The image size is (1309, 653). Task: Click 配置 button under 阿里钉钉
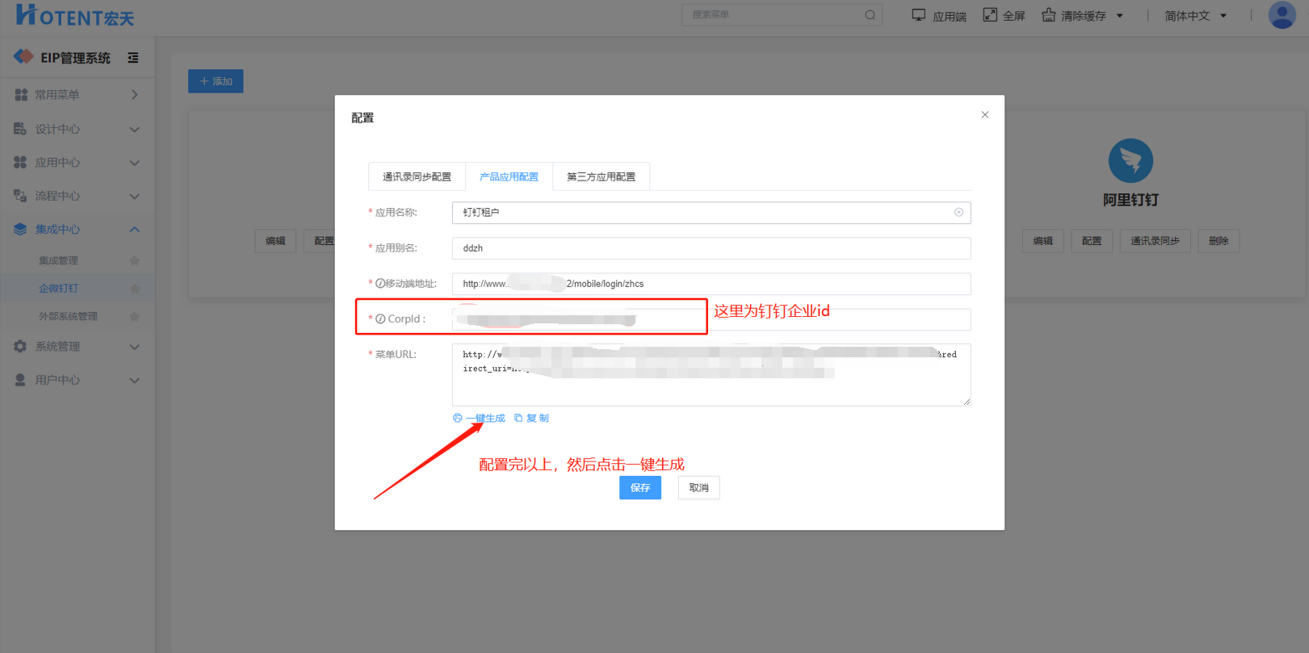click(x=1092, y=241)
